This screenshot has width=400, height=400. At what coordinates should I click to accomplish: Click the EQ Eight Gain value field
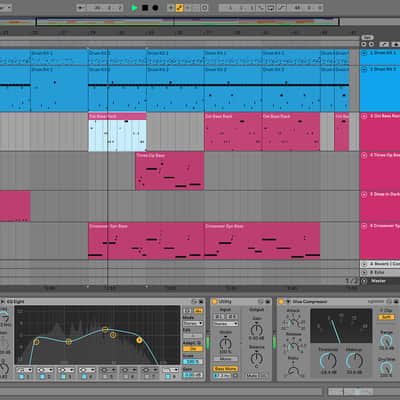[192, 375]
